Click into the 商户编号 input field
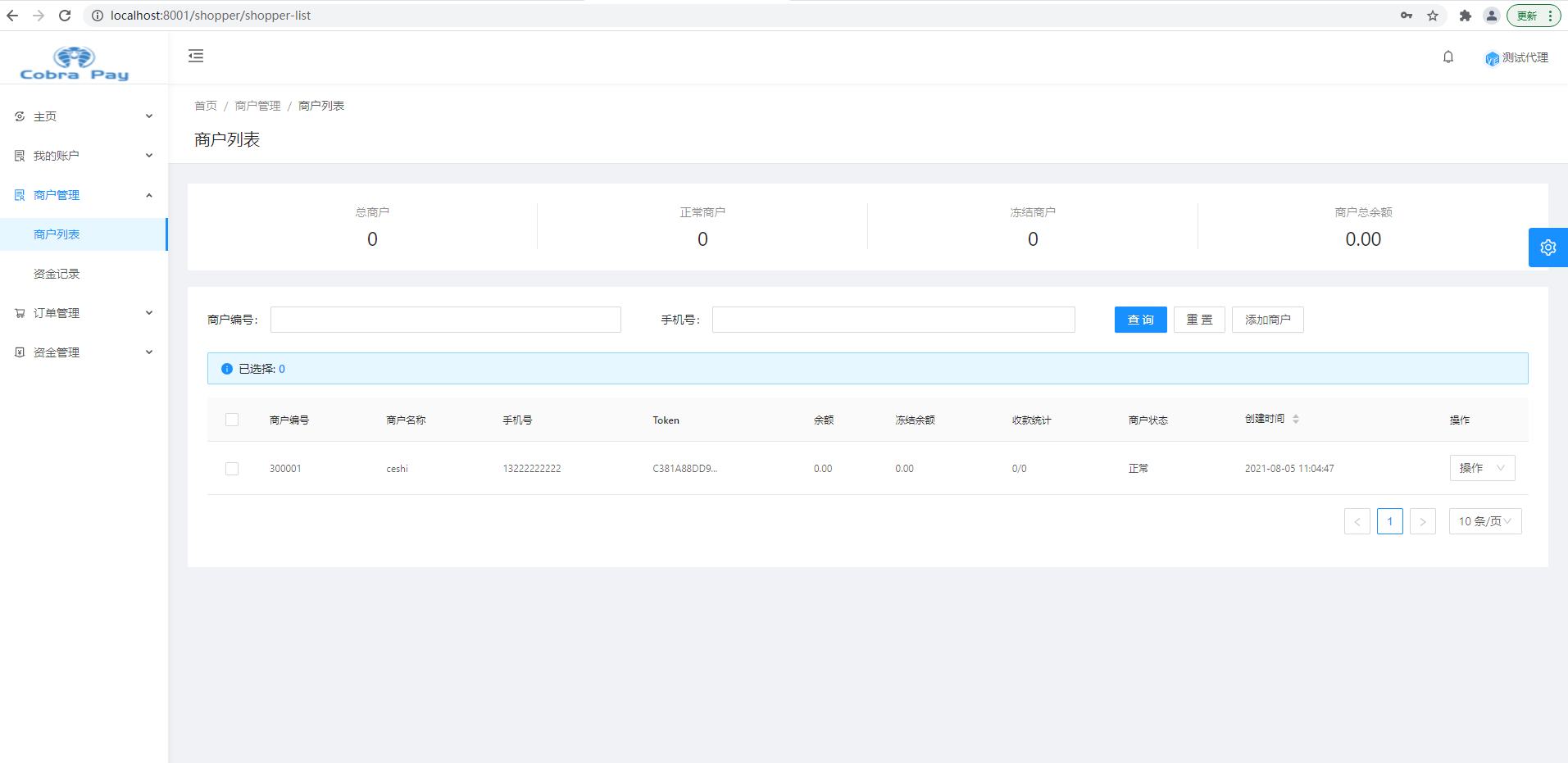The width and height of the screenshot is (1568, 763). tap(445, 320)
